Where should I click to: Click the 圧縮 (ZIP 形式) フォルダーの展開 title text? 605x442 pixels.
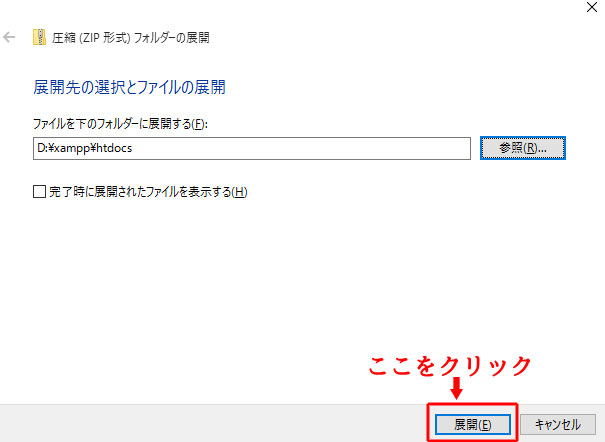131,38
